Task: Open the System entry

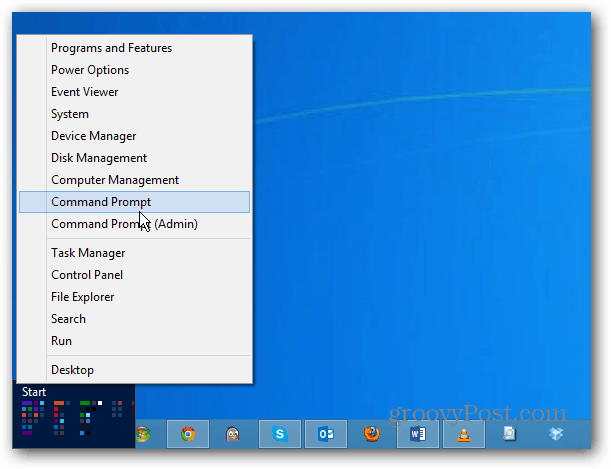Action: pos(134,114)
